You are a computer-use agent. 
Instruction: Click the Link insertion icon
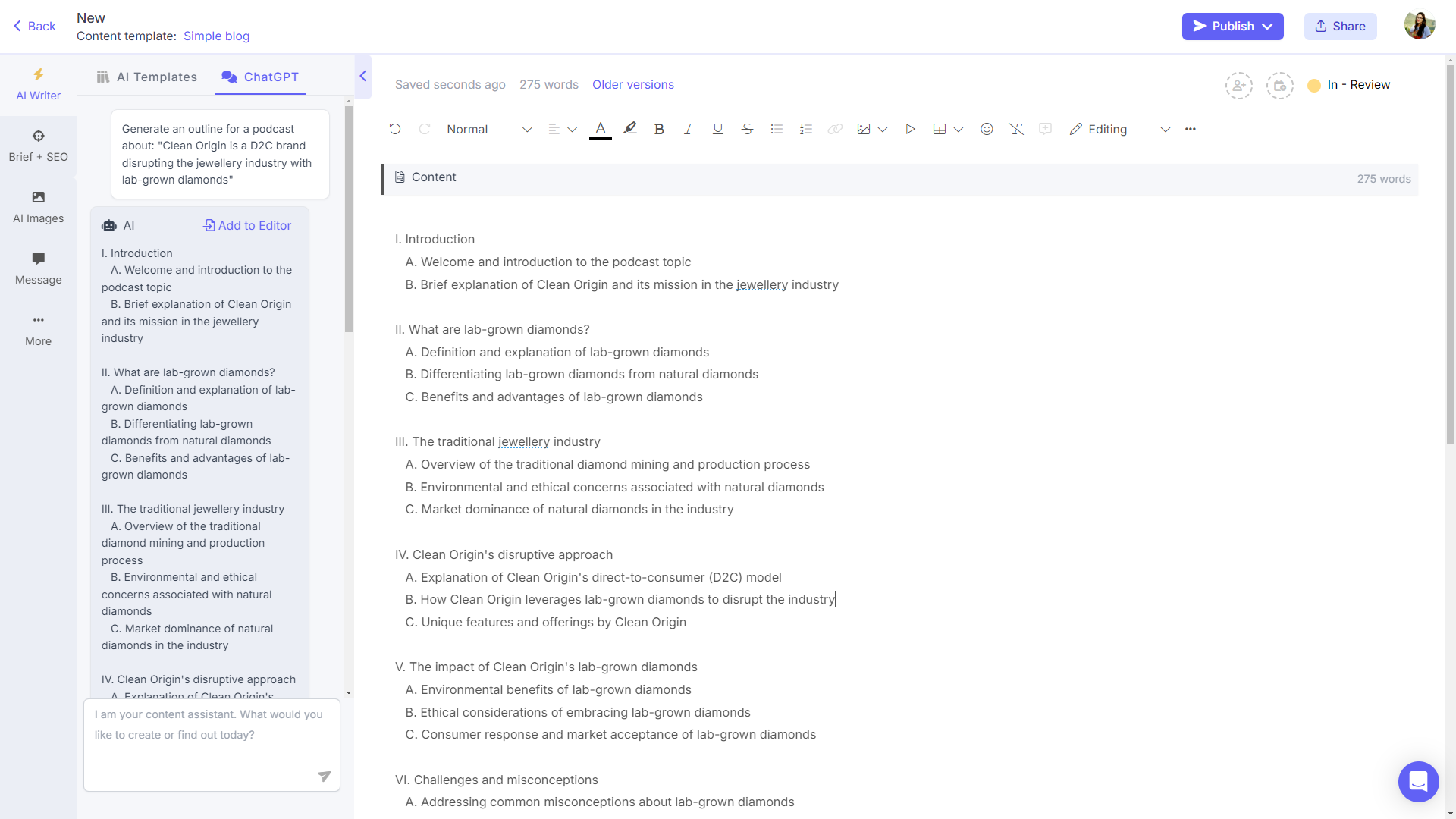(x=835, y=128)
